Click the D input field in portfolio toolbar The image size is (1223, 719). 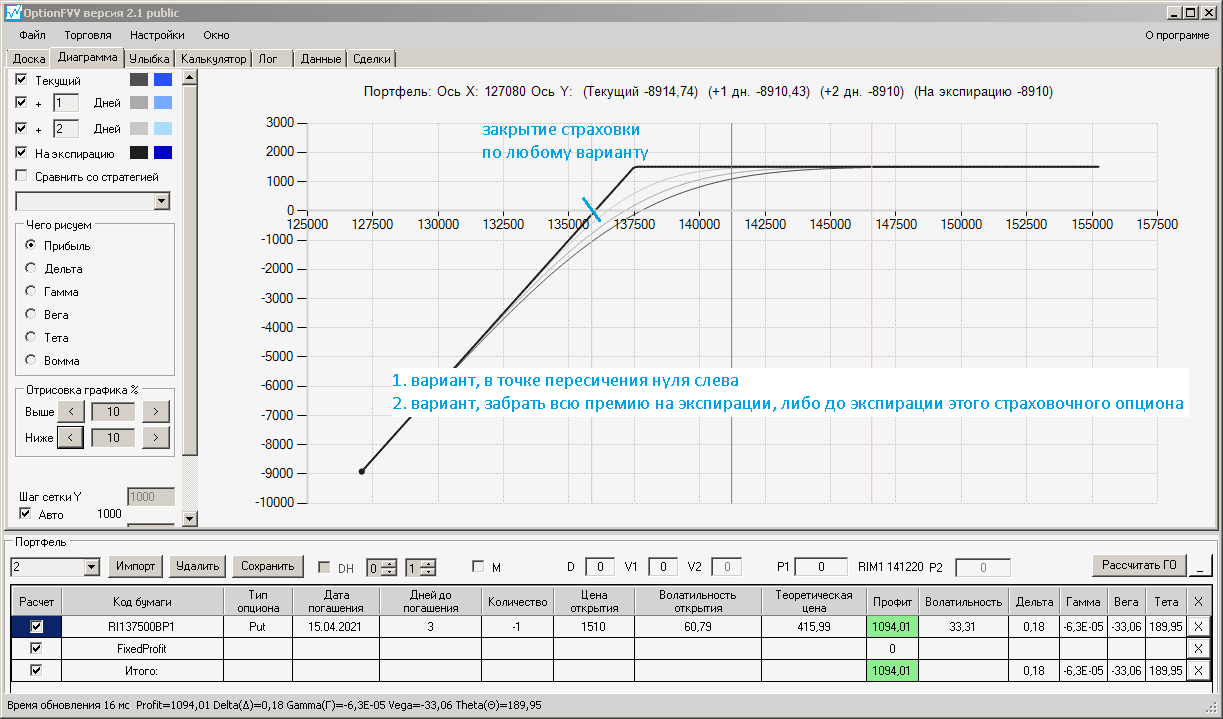[x=600, y=567]
